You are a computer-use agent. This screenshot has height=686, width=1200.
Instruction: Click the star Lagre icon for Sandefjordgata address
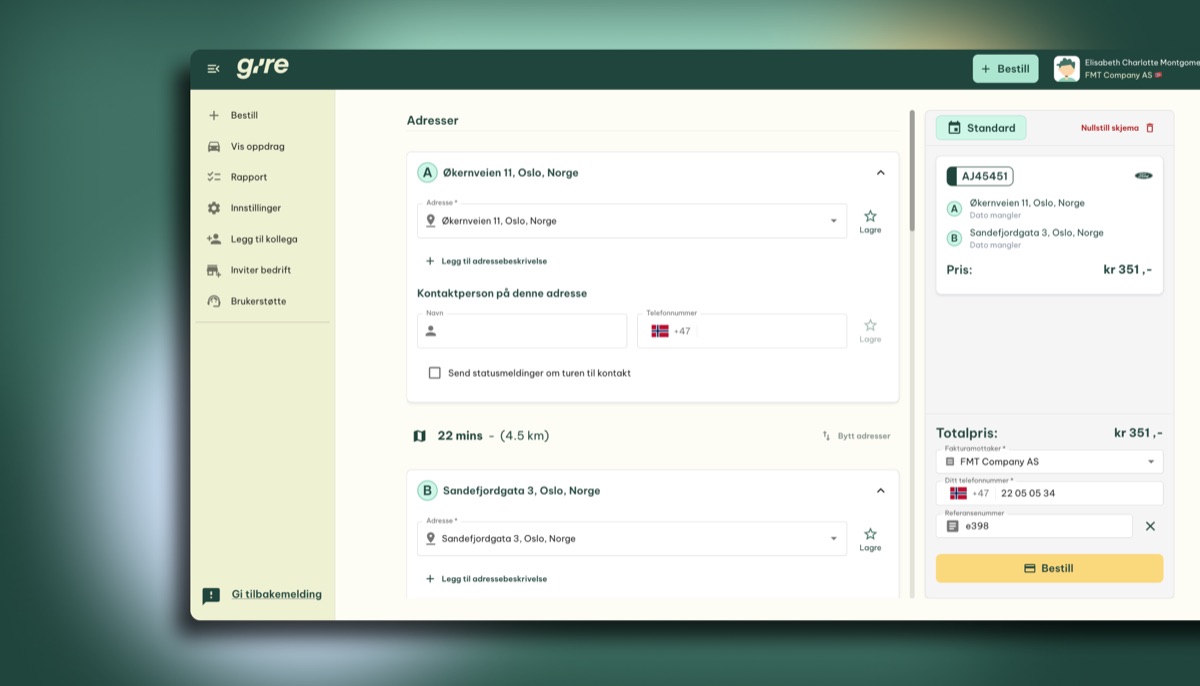coord(870,535)
